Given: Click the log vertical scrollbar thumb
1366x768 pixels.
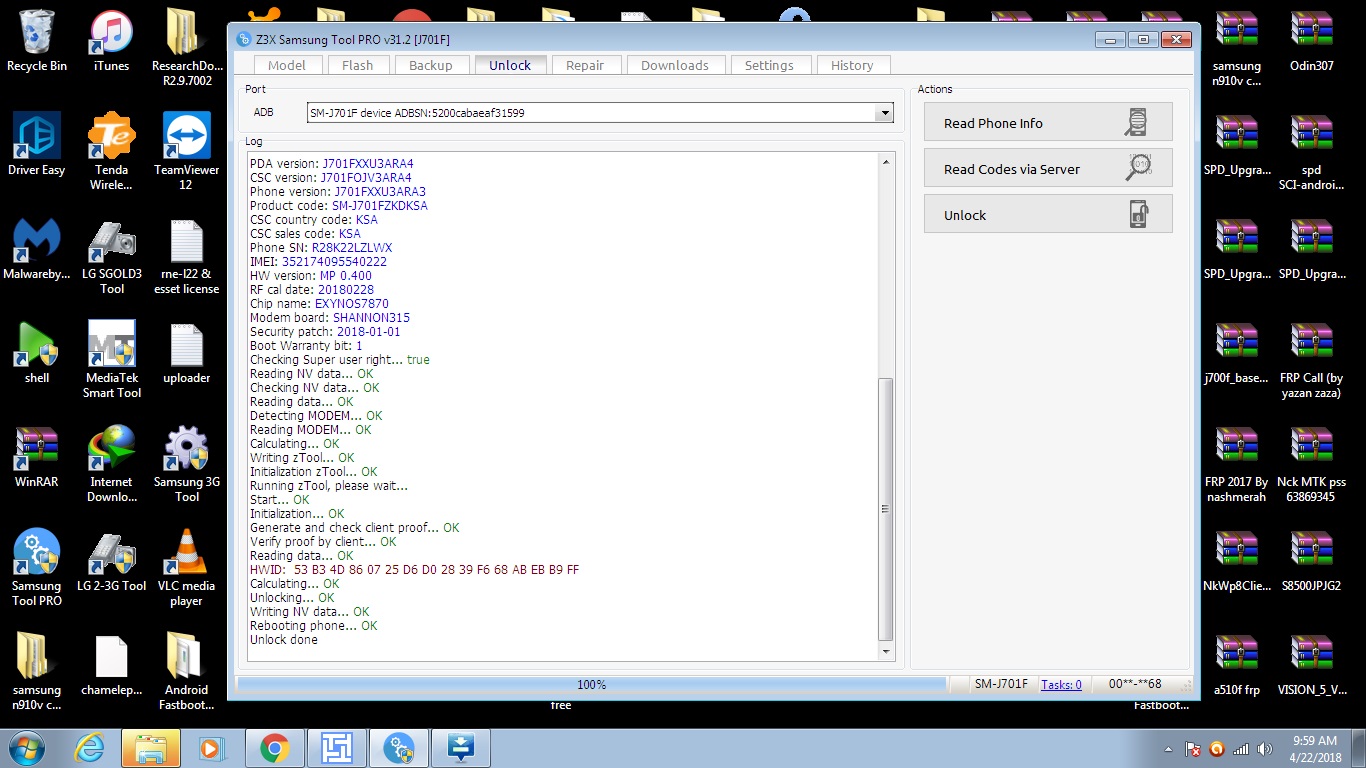Looking at the screenshot, I should pos(885,509).
